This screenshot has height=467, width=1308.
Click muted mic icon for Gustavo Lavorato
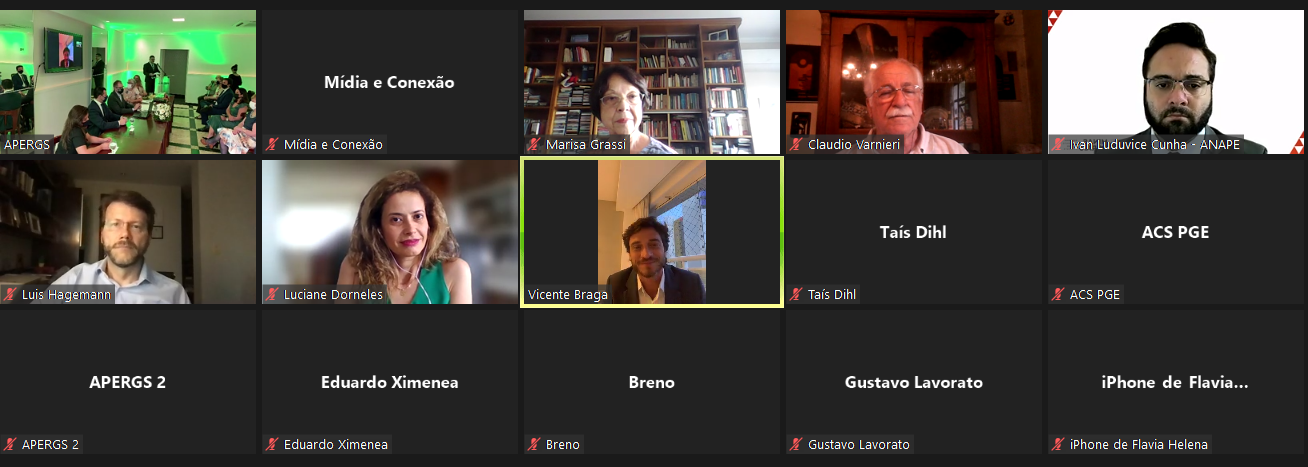(x=796, y=445)
